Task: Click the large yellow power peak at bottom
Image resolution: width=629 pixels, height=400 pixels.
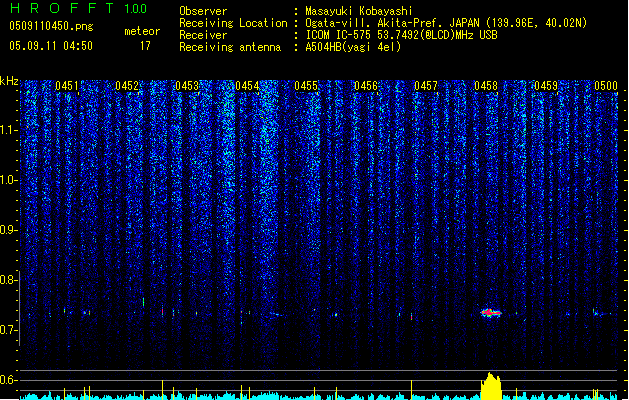Action: (x=491, y=386)
